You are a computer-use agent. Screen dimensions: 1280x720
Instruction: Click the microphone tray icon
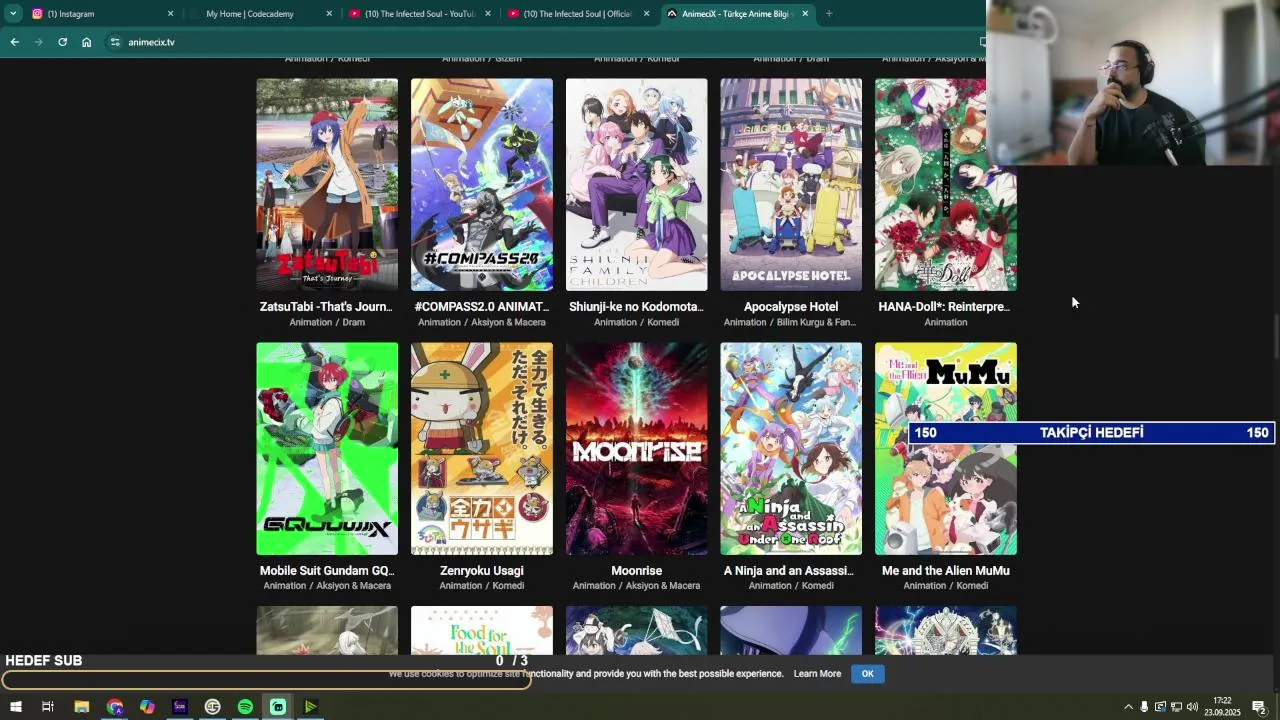[x=1145, y=707]
